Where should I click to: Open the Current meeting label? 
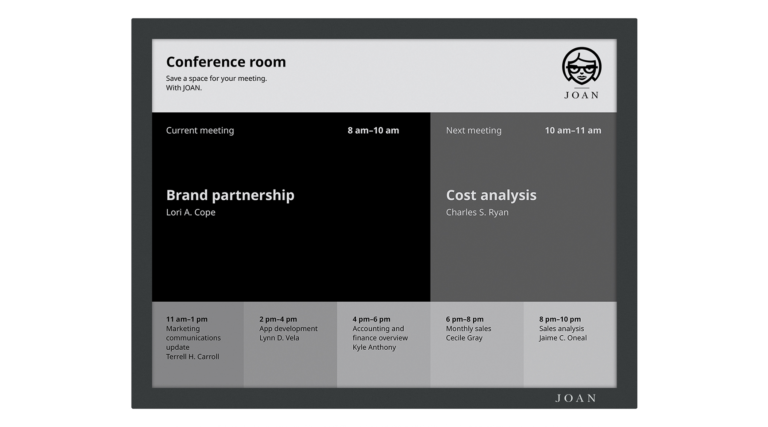(x=200, y=130)
